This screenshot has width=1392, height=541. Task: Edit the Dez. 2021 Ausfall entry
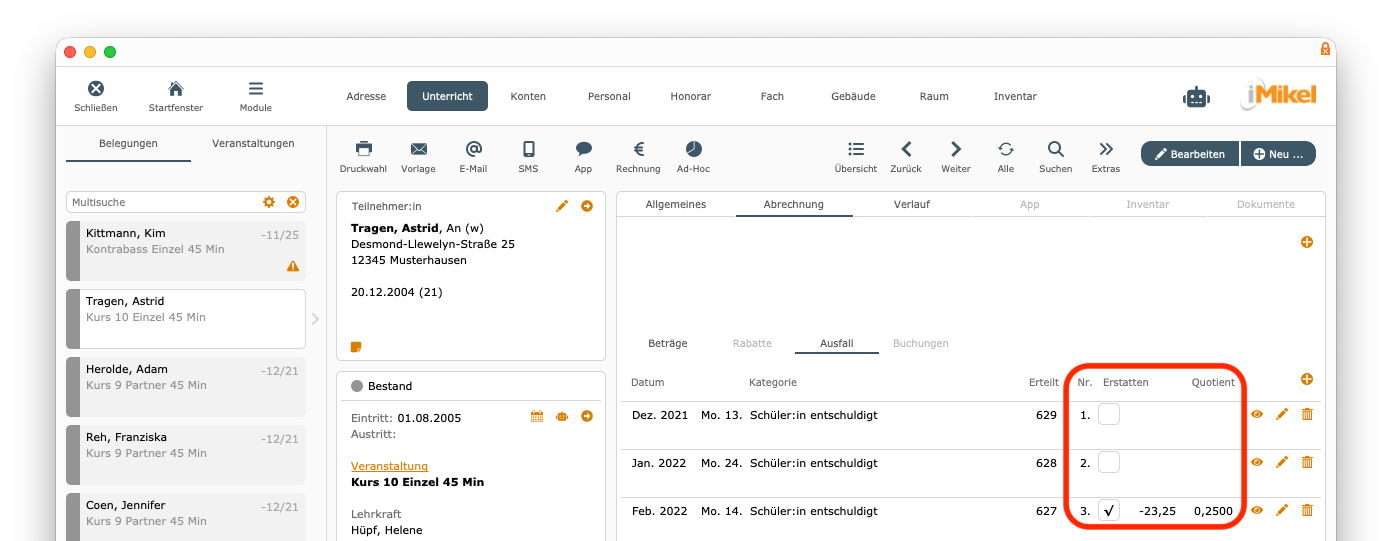[1282, 414]
